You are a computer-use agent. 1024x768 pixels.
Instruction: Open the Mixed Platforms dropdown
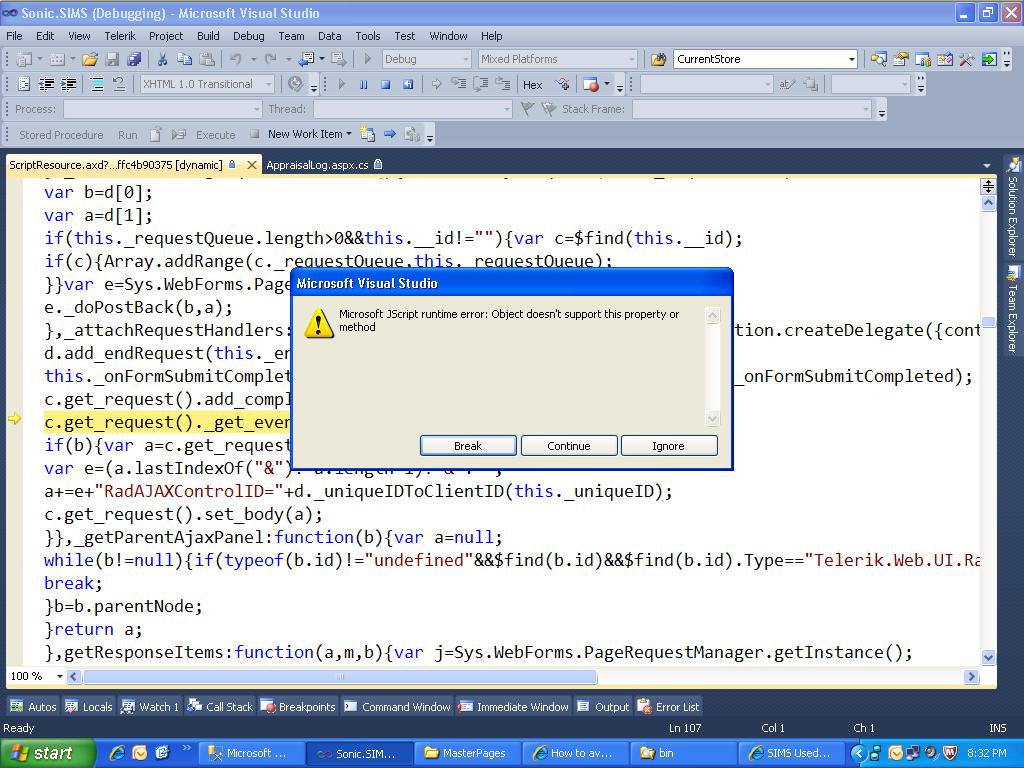point(632,59)
